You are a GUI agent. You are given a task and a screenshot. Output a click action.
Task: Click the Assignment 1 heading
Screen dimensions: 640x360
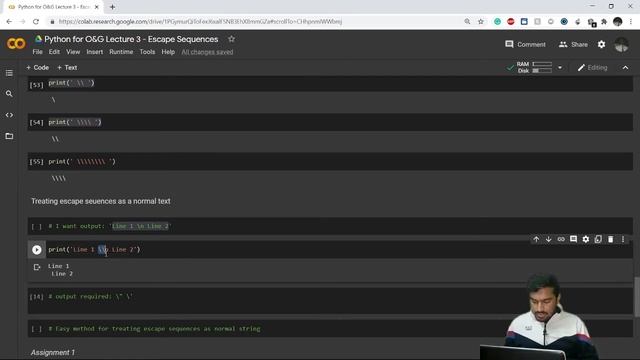click(x=53, y=352)
